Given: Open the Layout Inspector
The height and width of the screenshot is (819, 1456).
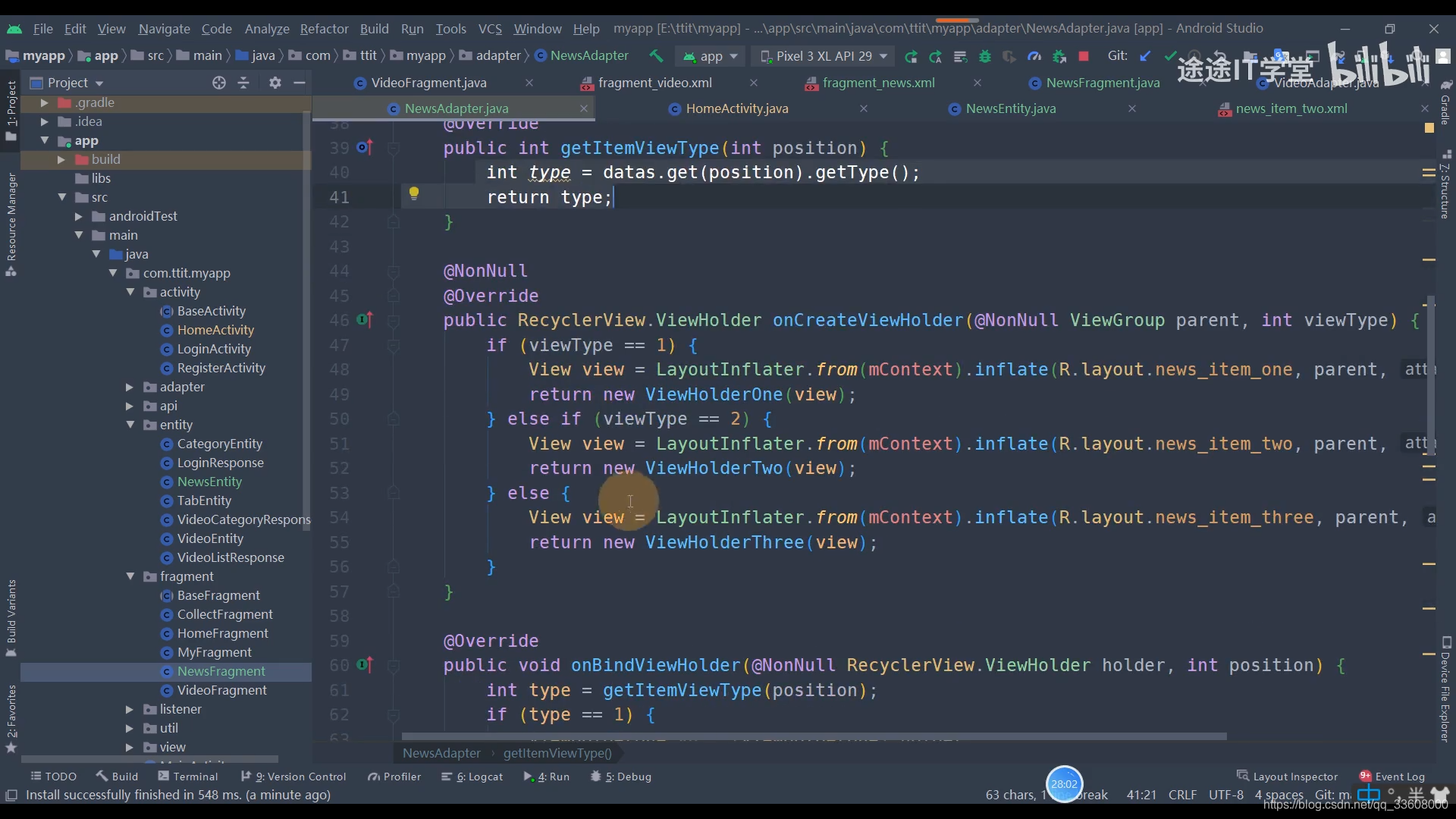Looking at the screenshot, I should pos(1288,777).
